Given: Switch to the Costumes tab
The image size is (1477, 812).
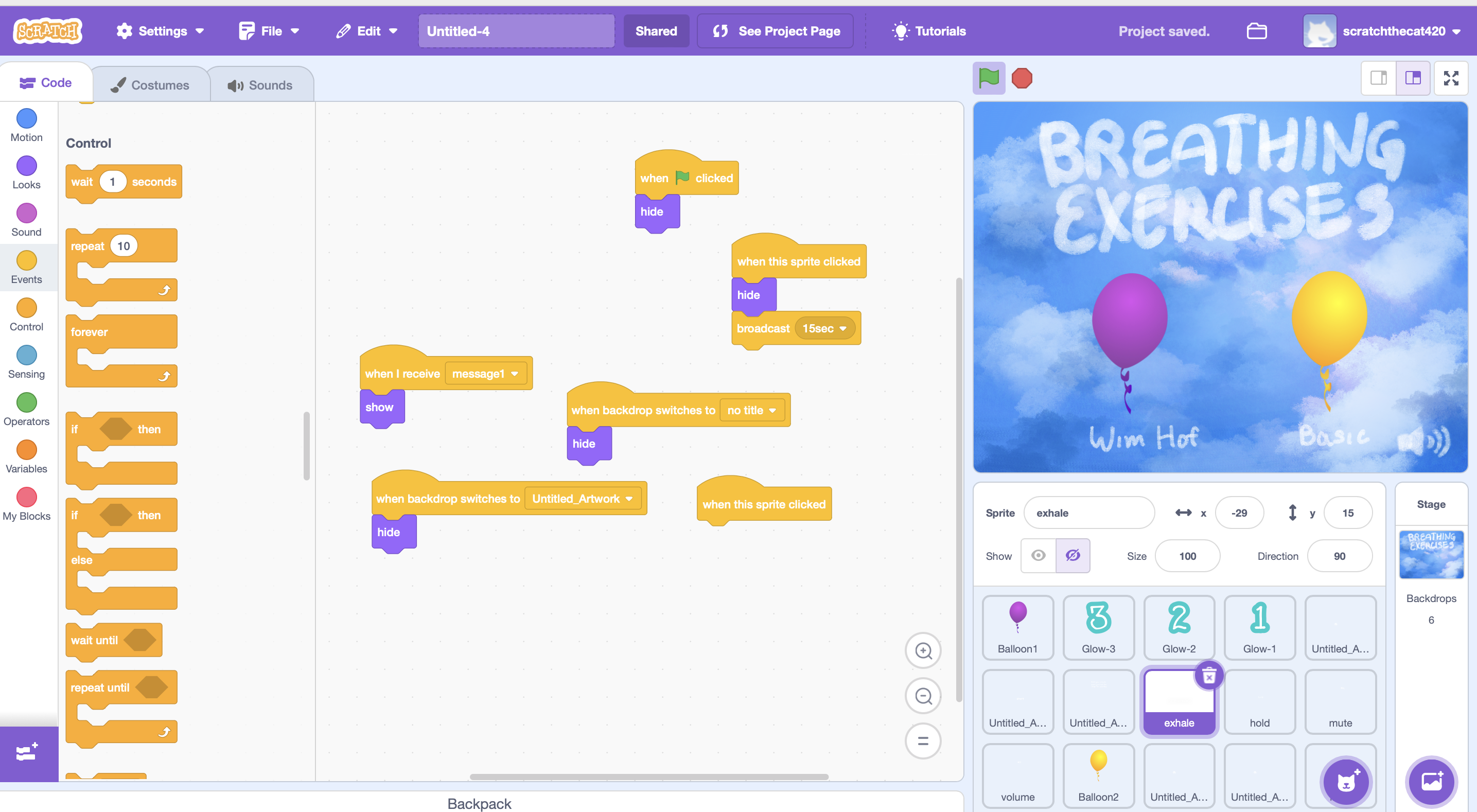Looking at the screenshot, I should click(151, 85).
